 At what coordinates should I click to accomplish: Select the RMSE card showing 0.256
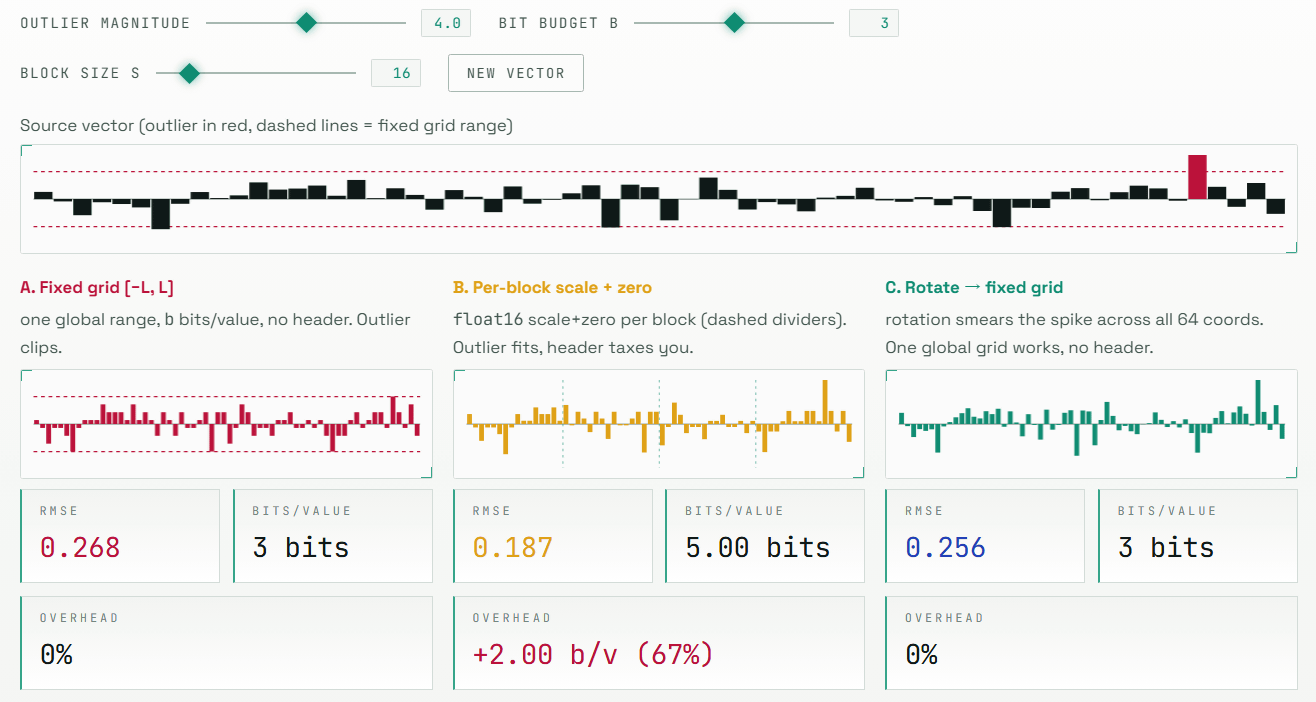[985, 536]
